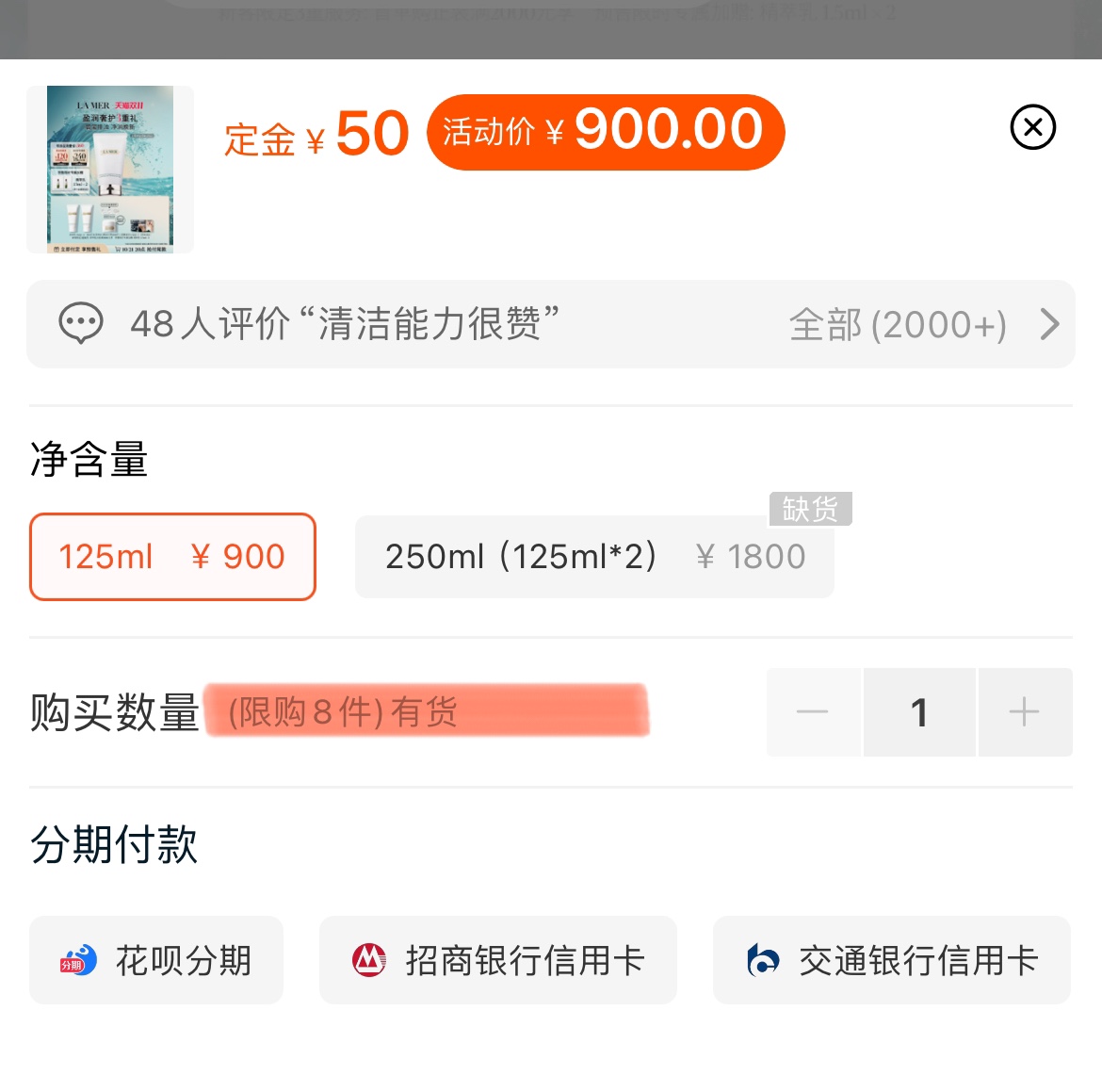Tap the review speech bubble icon
Viewport: 1102px width, 1092px height.
81,324
